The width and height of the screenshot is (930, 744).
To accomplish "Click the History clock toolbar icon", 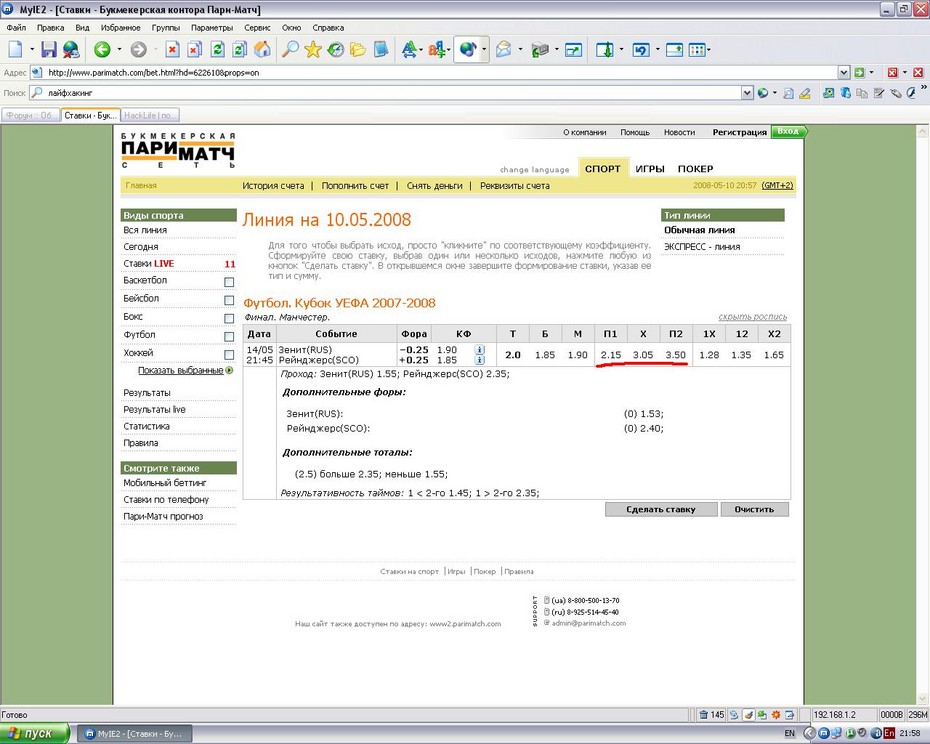I will 336,49.
